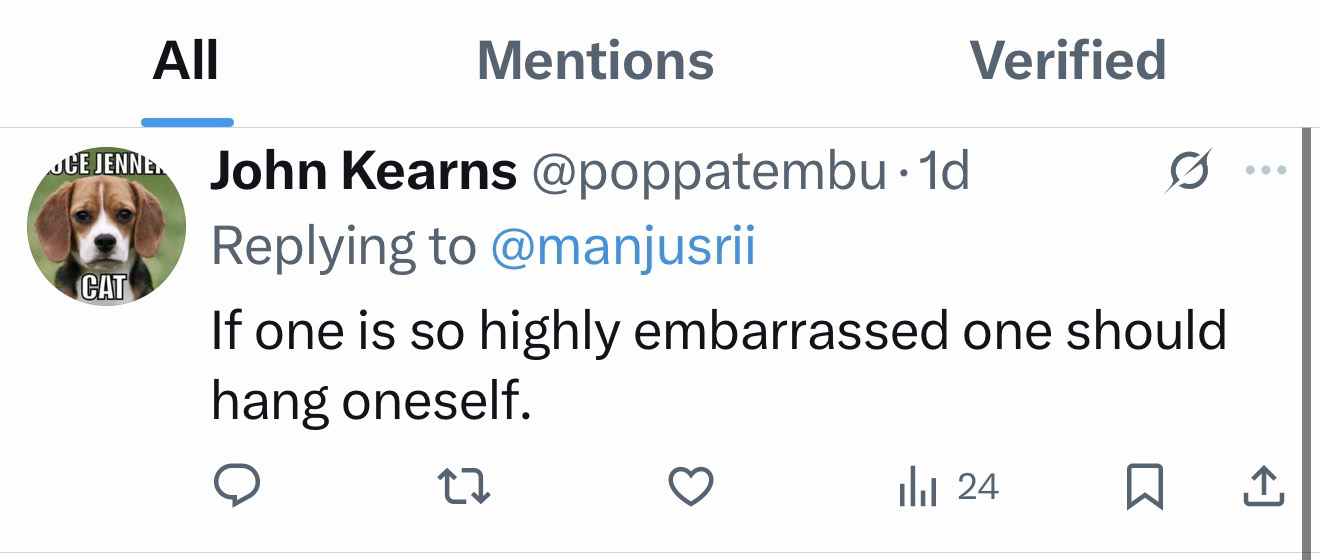This screenshot has width=1320, height=560.
Task: Open view analytics bar chart icon
Action: click(916, 487)
